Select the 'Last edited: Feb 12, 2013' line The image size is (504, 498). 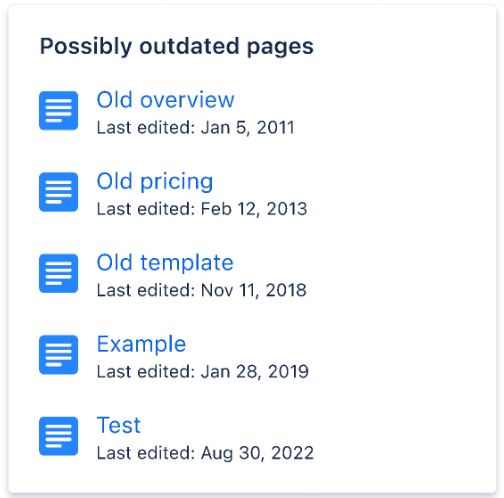click(202, 209)
